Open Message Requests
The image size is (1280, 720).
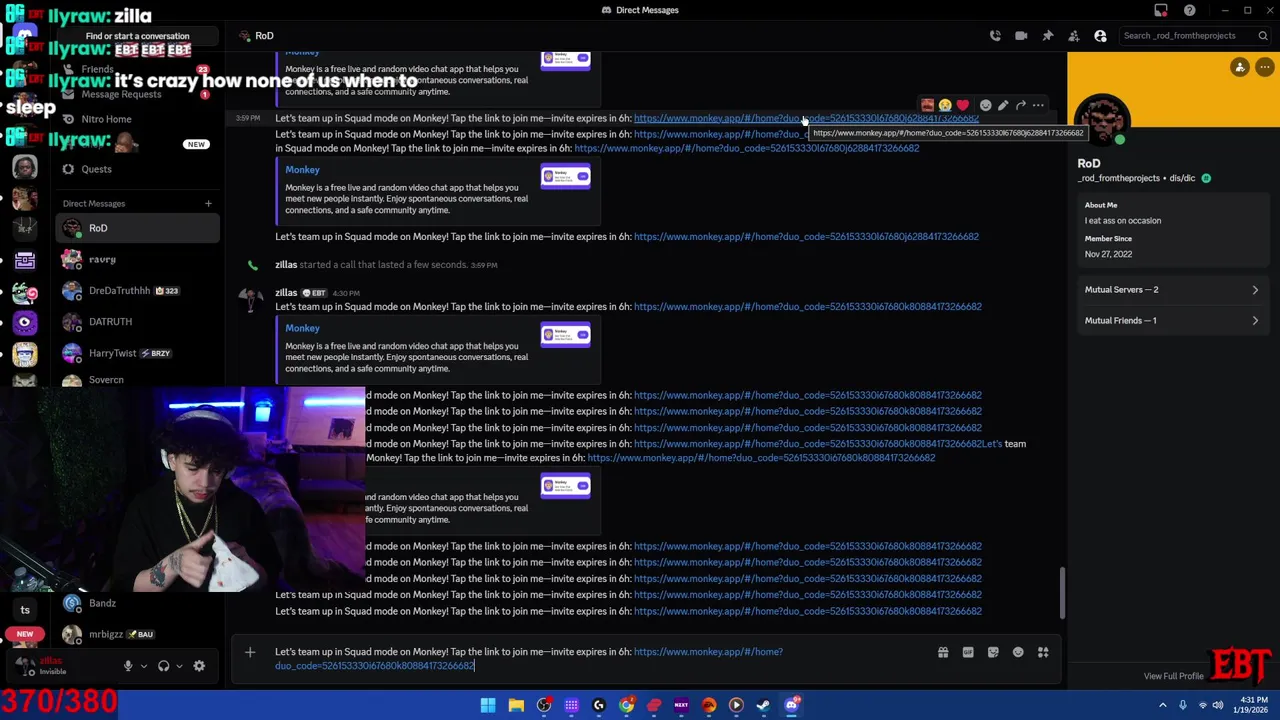tap(137, 94)
